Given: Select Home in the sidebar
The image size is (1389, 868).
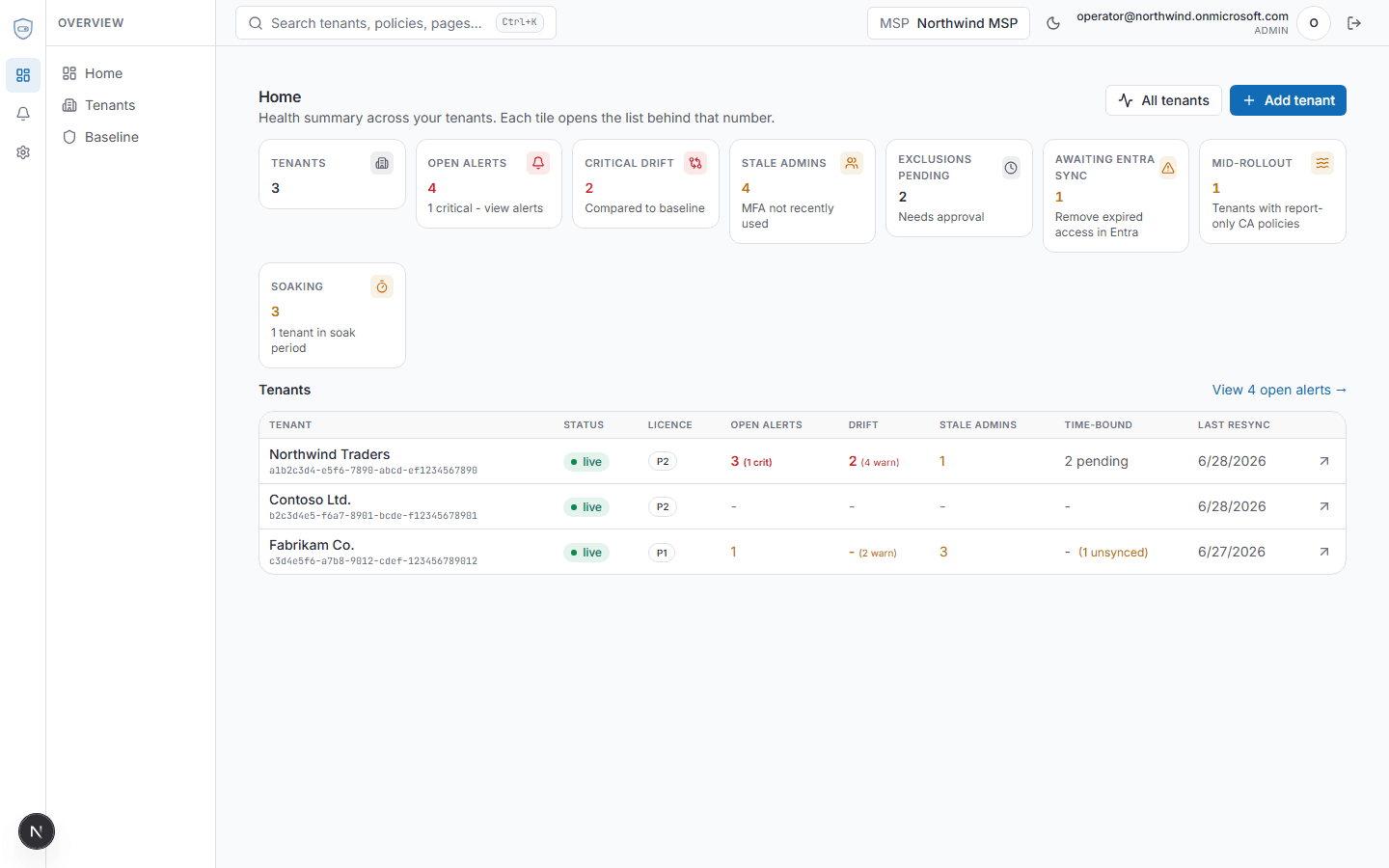Looking at the screenshot, I should [130, 73].
